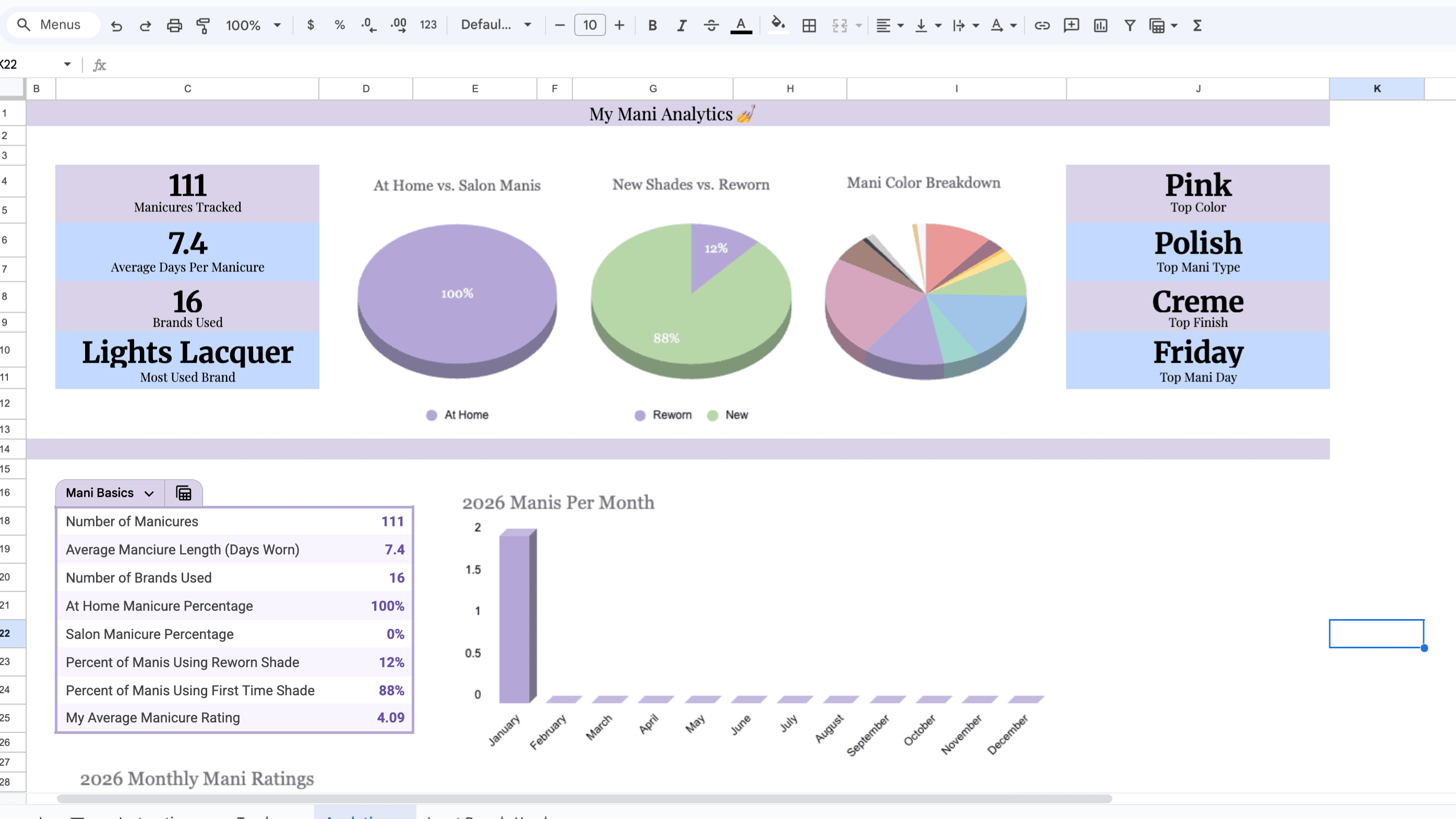Screen dimensions: 1456x819
Task: Apply percent format icon
Action: click(x=339, y=25)
